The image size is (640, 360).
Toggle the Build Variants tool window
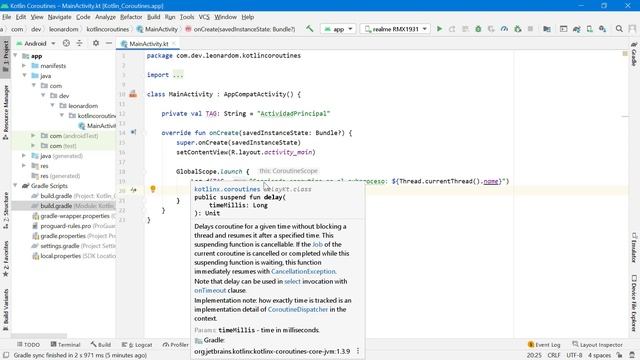point(5,310)
